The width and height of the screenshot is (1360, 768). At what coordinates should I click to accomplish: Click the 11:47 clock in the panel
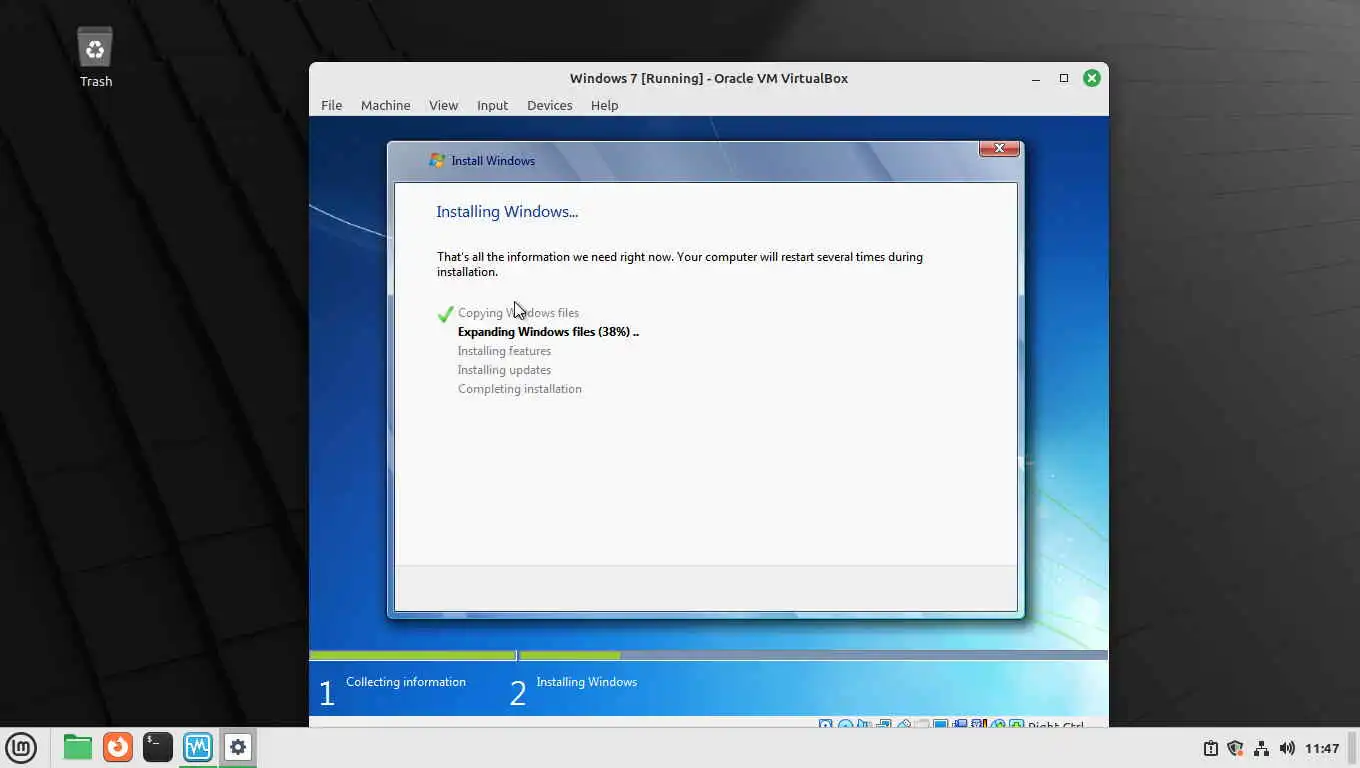coord(1322,748)
